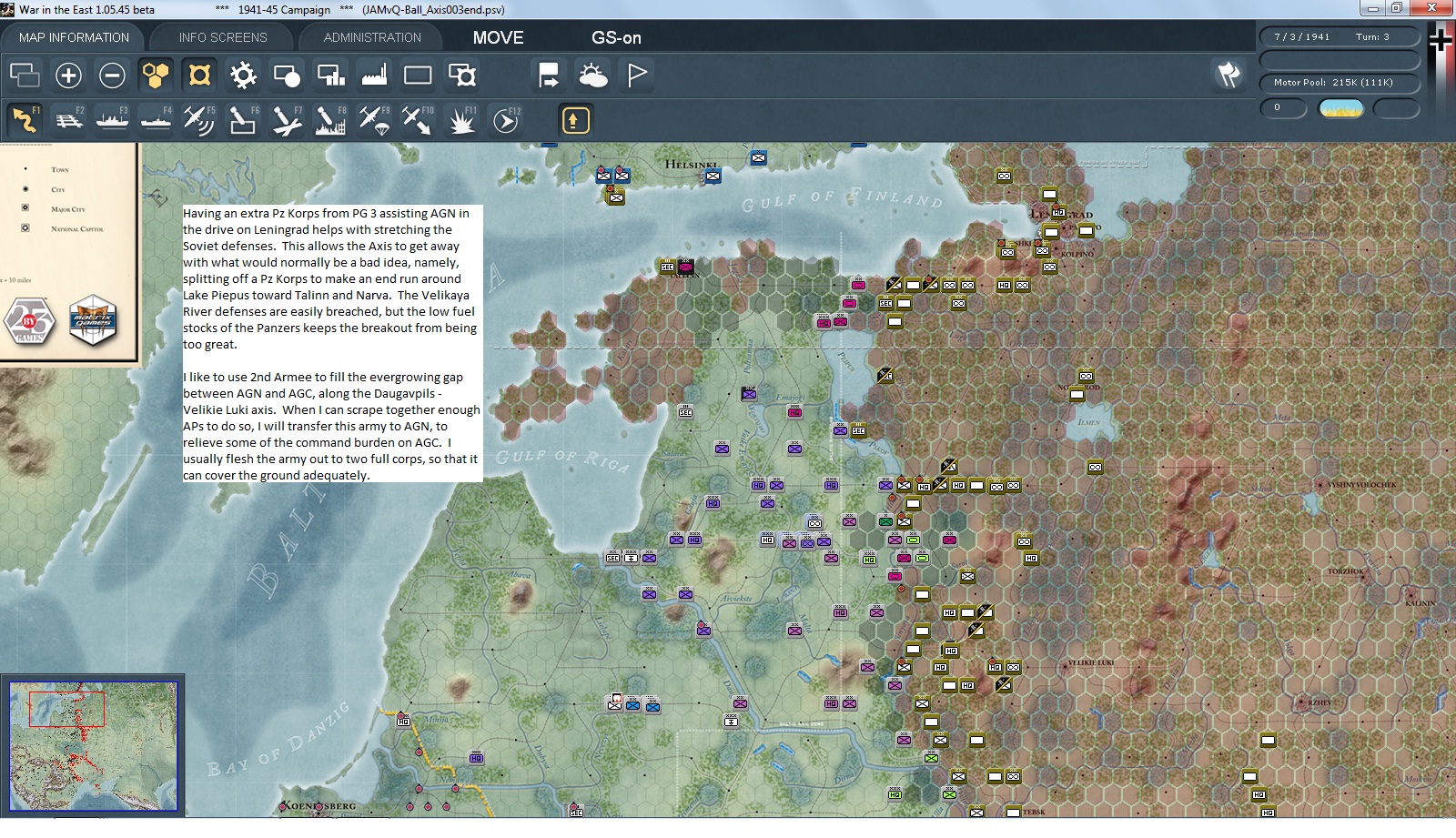
Task: Click the minimap overview thumbnail
Action: [x=93, y=746]
